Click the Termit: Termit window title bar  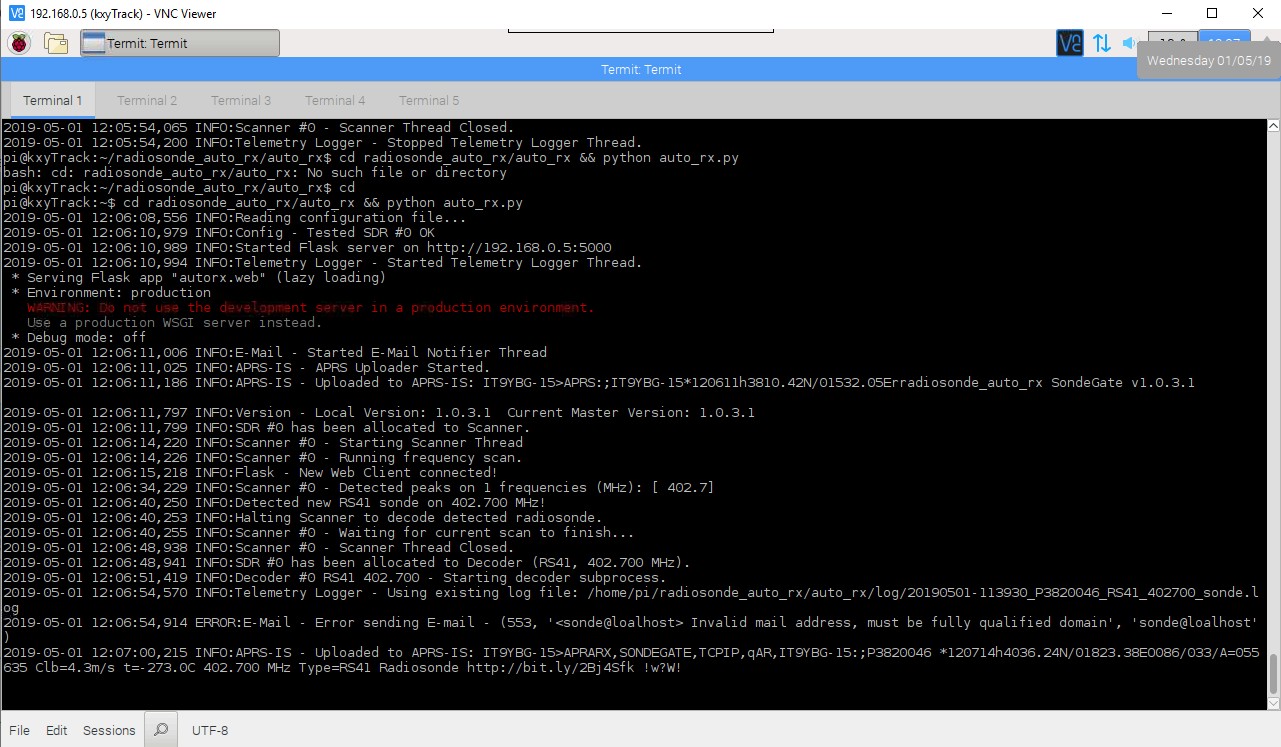pyautogui.click(x=640, y=69)
